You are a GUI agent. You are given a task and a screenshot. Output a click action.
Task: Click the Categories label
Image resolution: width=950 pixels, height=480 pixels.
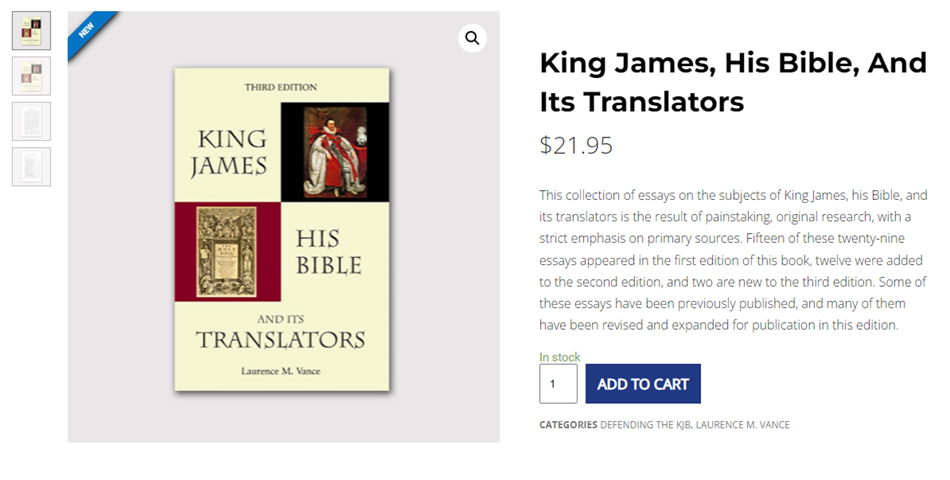pos(568,425)
